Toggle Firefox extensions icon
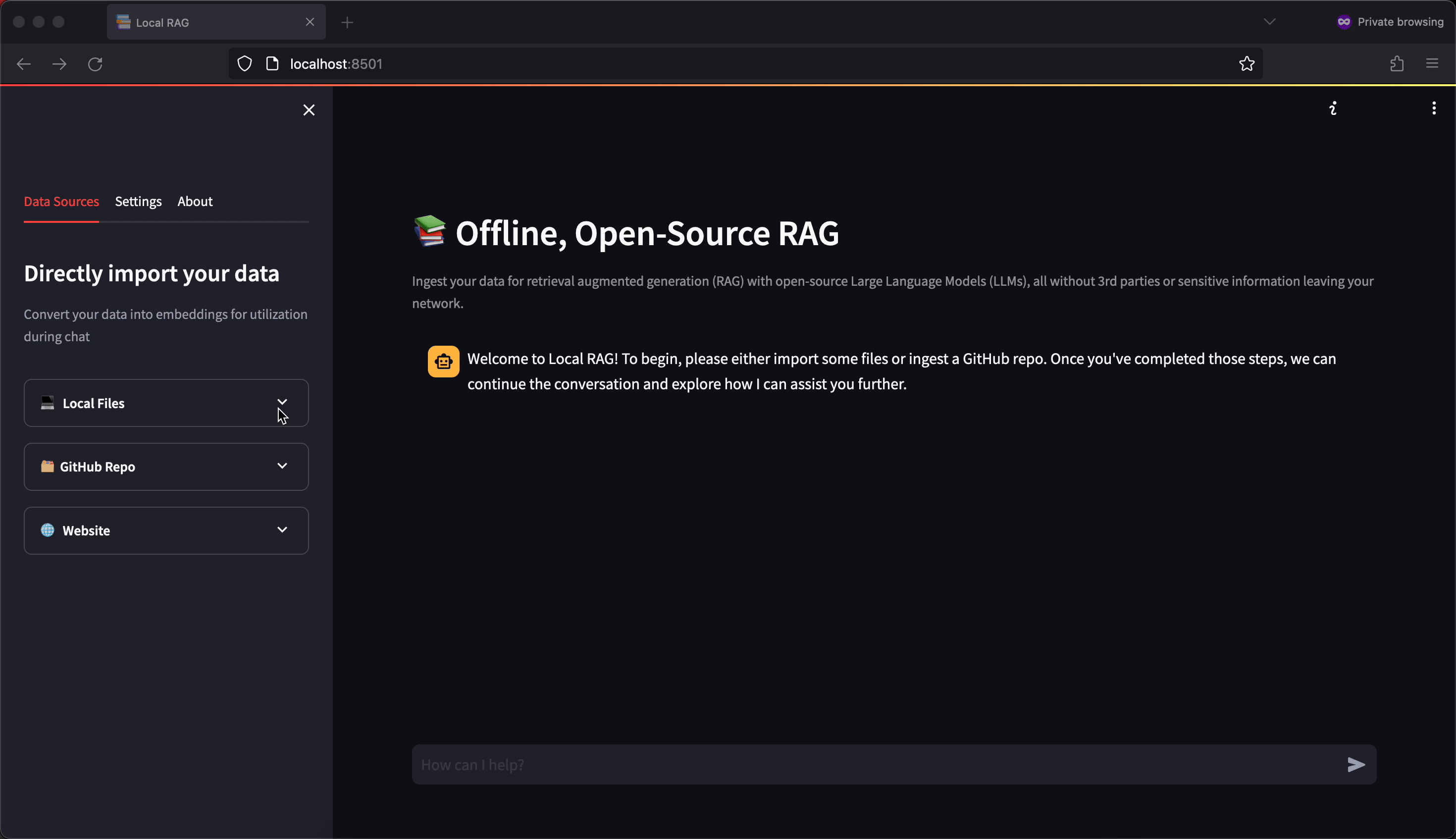Screen dimensions: 1456x839 point(1397,63)
